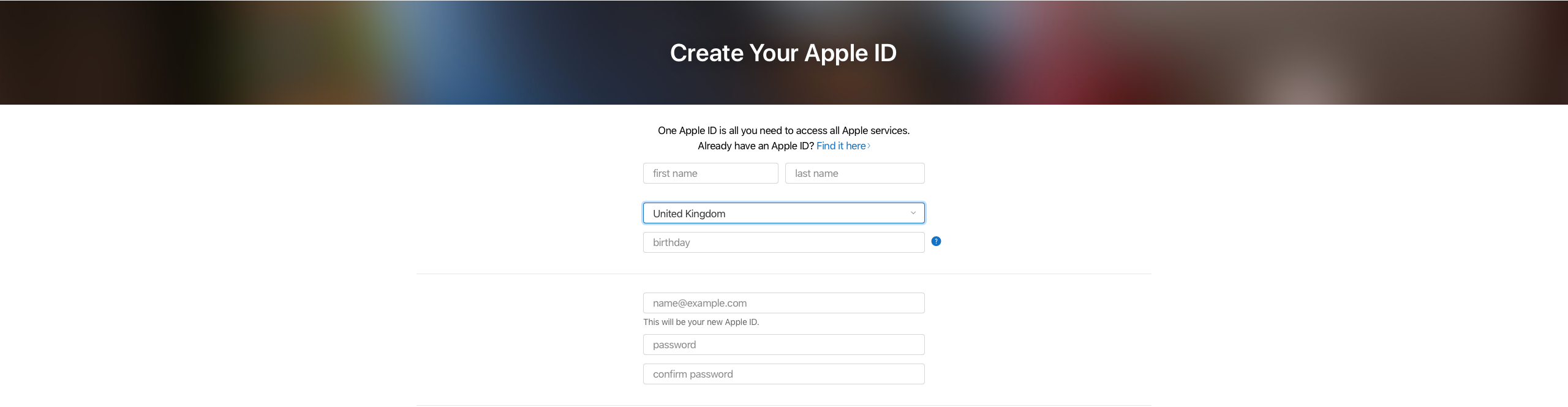Select the password input box
Screen dimensions: 1568x407
click(x=783, y=345)
